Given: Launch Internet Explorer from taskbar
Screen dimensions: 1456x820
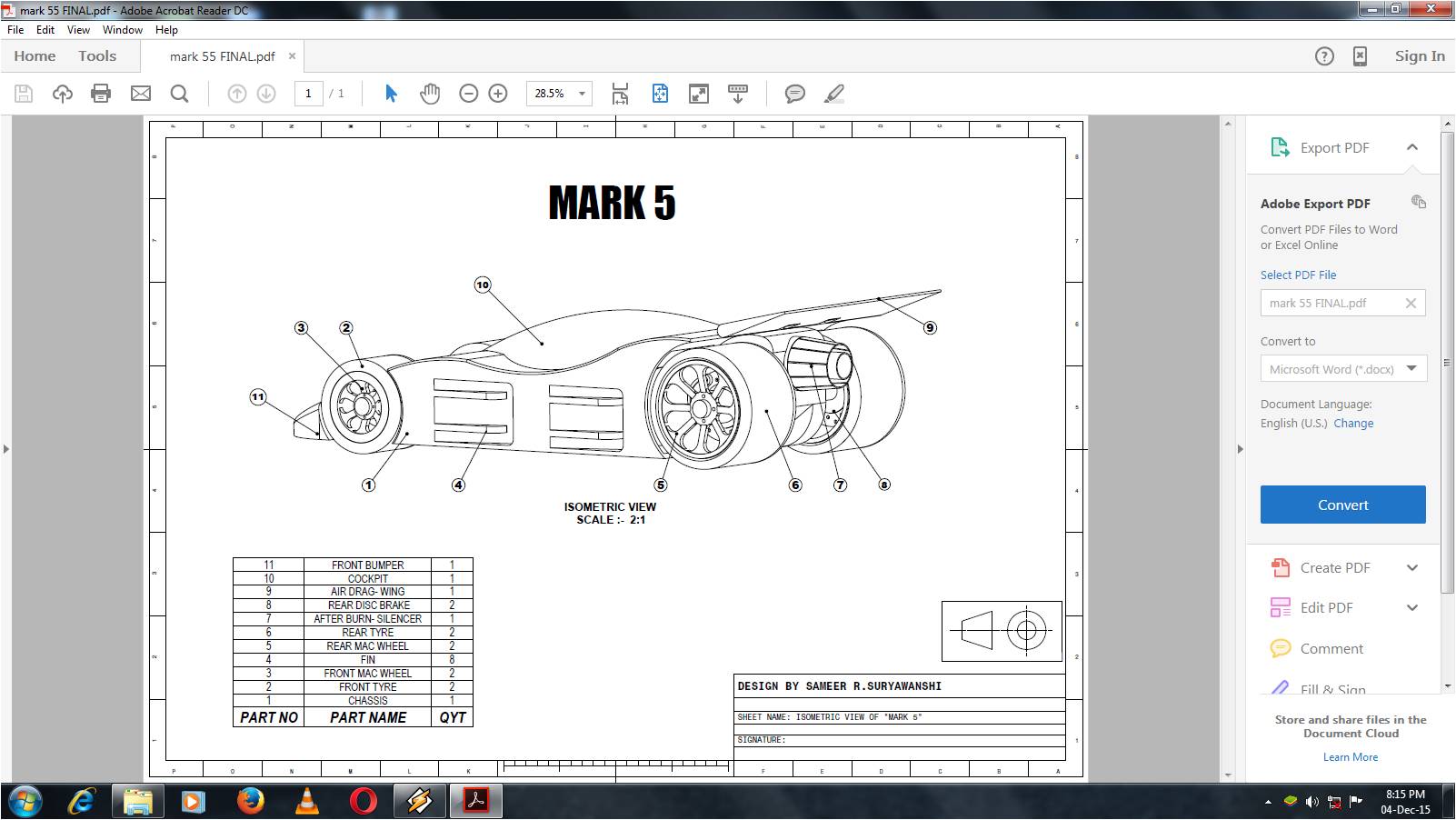Looking at the screenshot, I should coord(83,801).
